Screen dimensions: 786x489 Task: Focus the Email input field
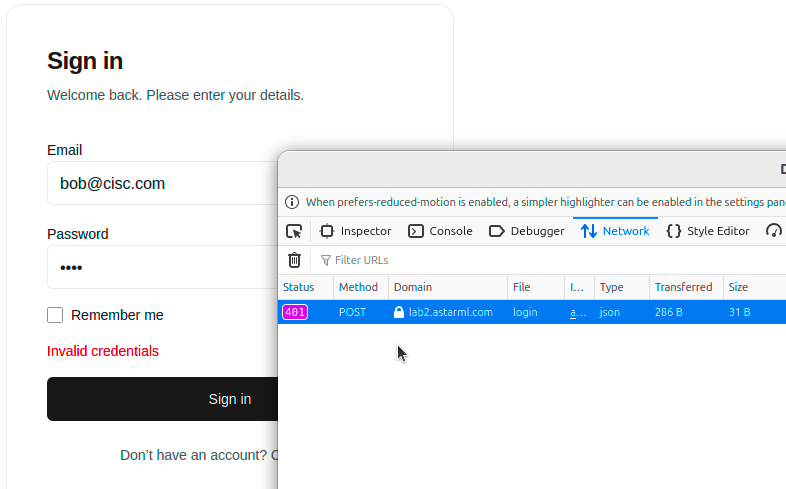click(162, 183)
